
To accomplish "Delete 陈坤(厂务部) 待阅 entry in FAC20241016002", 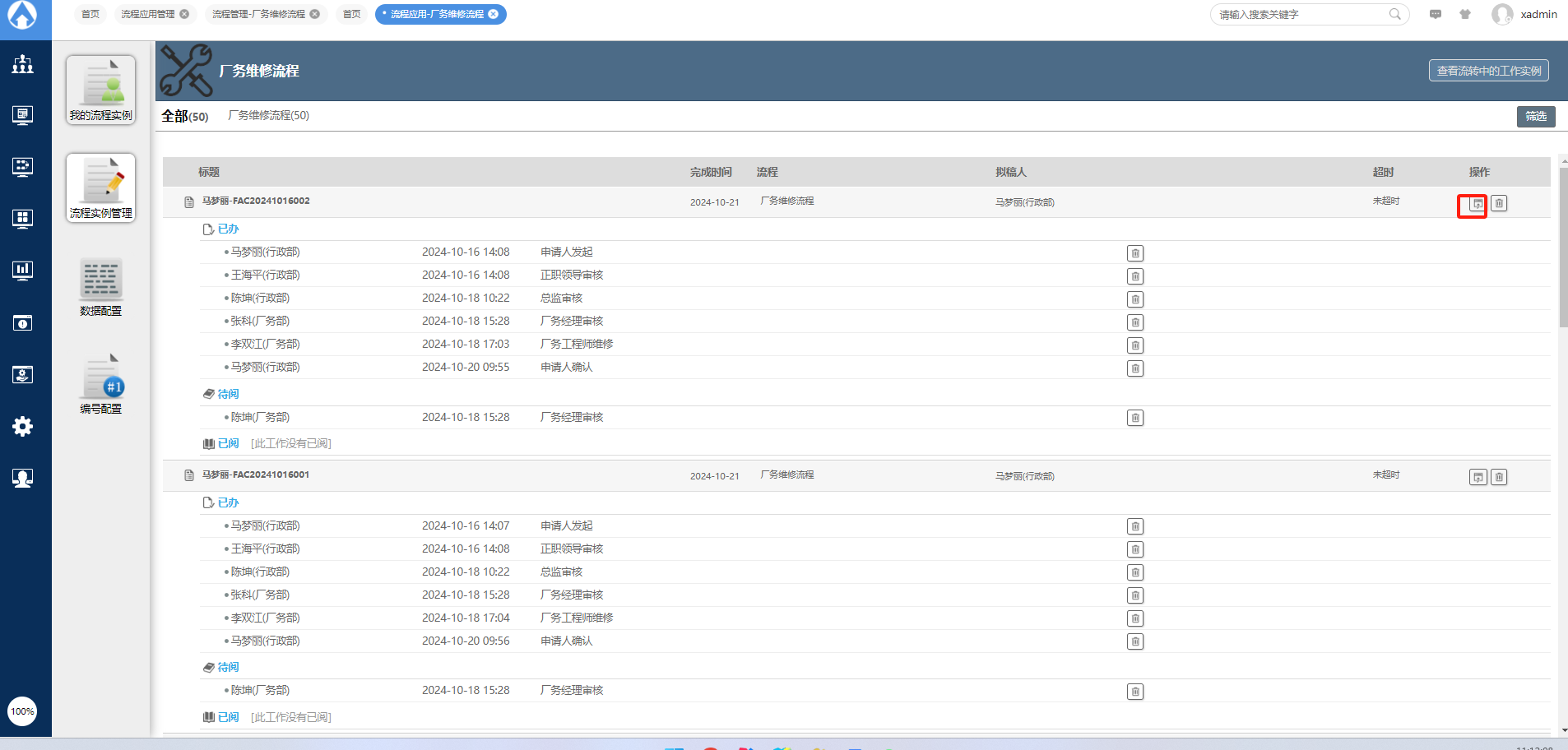I will pos(1135,418).
